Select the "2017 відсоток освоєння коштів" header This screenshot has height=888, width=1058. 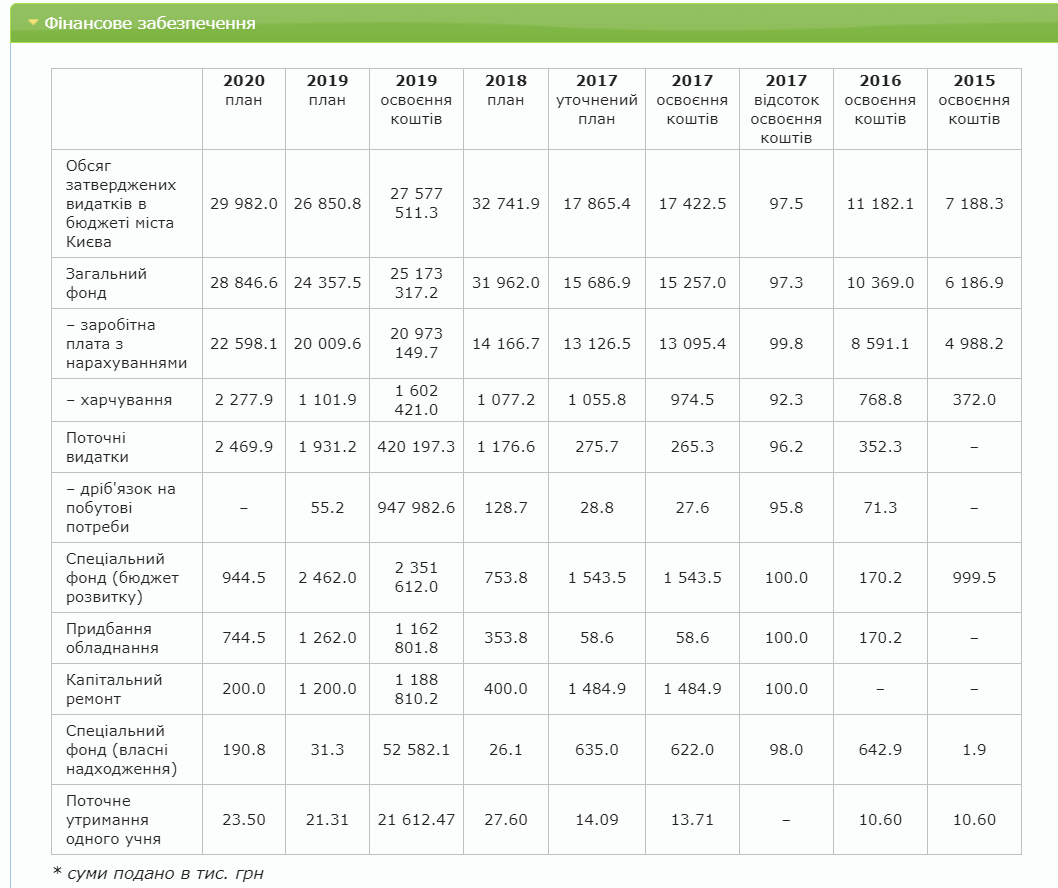pos(785,109)
